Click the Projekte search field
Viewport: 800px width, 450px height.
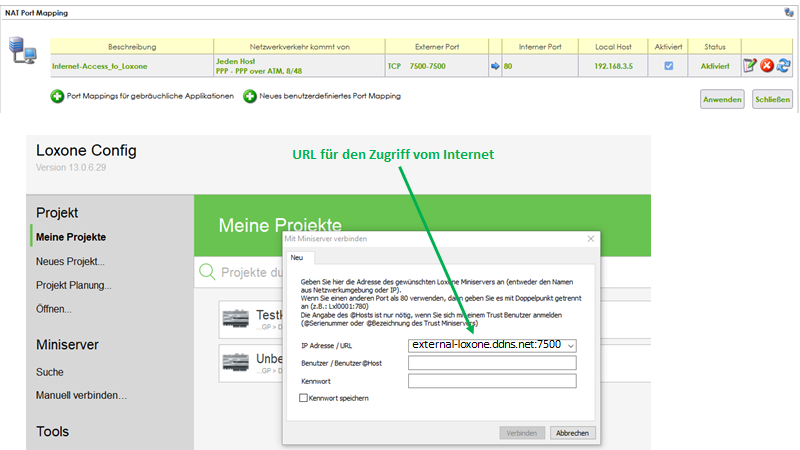[x=239, y=272]
